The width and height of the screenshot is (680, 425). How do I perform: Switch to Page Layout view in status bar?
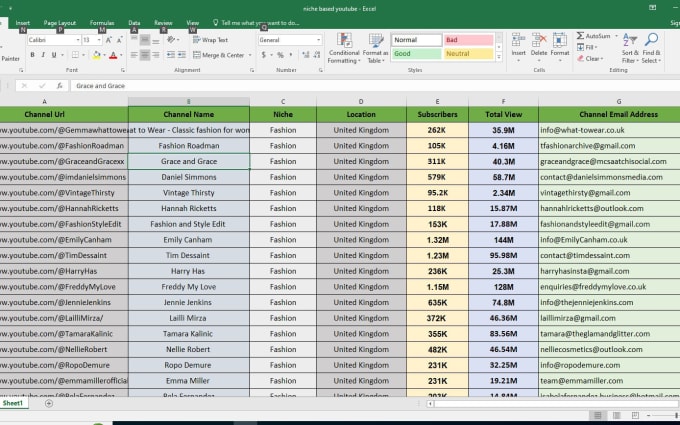[x=616, y=415]
